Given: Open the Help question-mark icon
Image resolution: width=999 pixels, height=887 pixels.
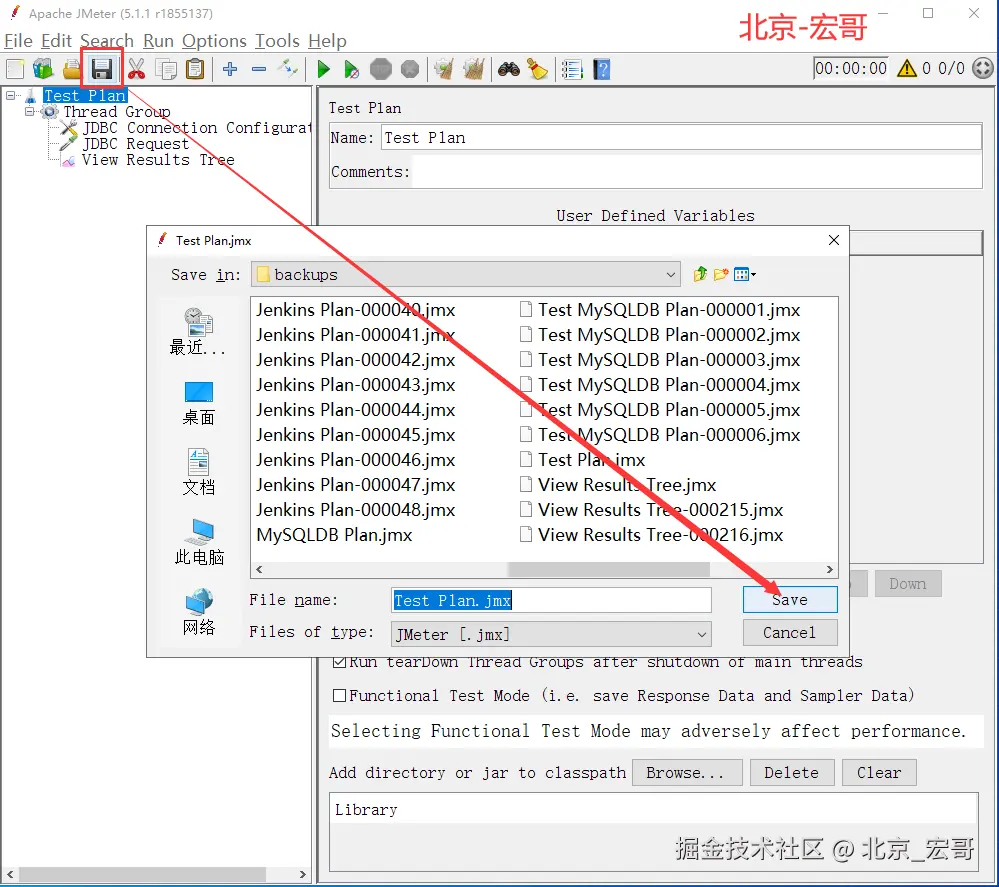Looking at the screenshot, I should [601, 69].
